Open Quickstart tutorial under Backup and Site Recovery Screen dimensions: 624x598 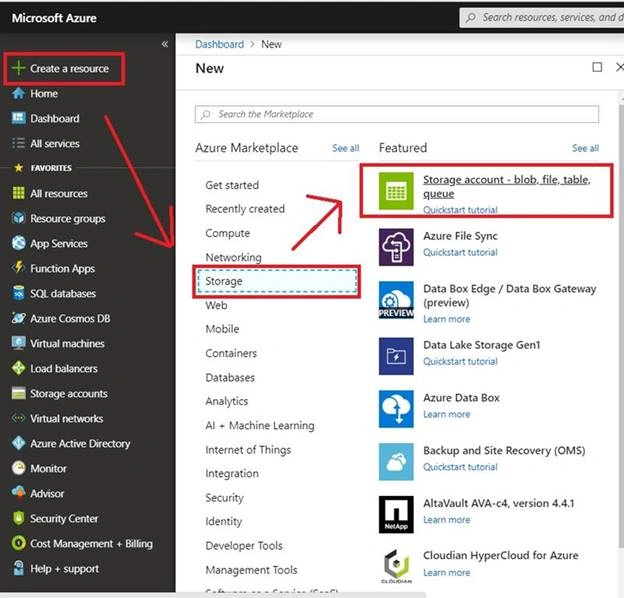(x=460, y=467)
